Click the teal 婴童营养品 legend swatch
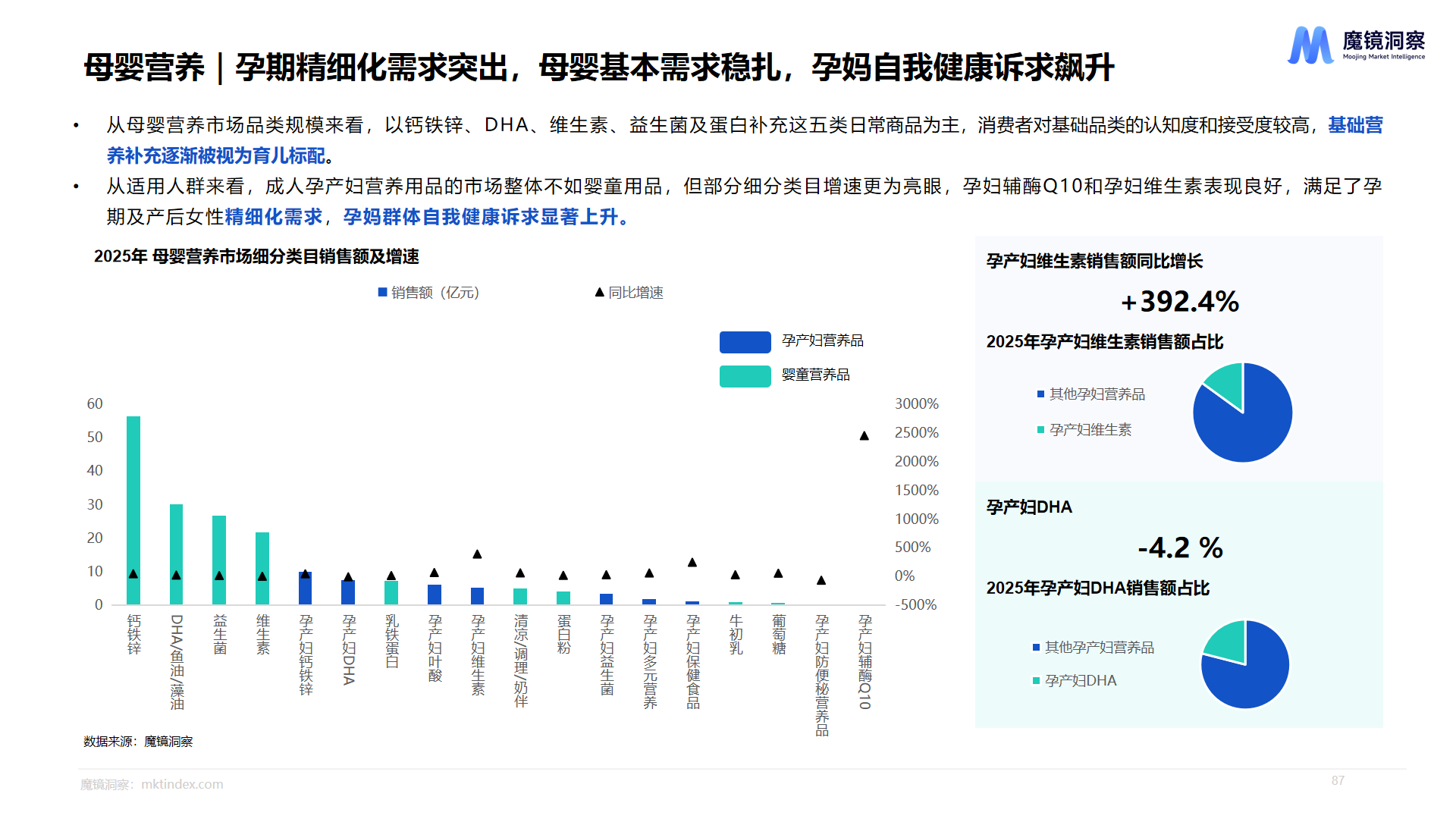 (x=745, y=376)
